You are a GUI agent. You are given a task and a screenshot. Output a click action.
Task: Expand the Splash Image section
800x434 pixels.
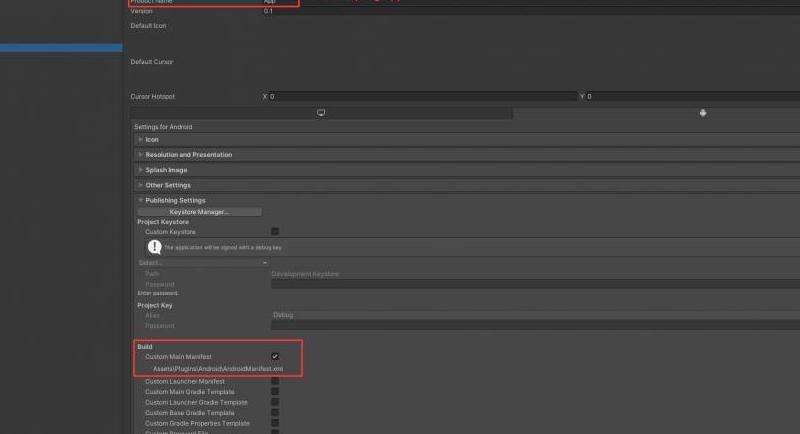[x=166, y=170]
